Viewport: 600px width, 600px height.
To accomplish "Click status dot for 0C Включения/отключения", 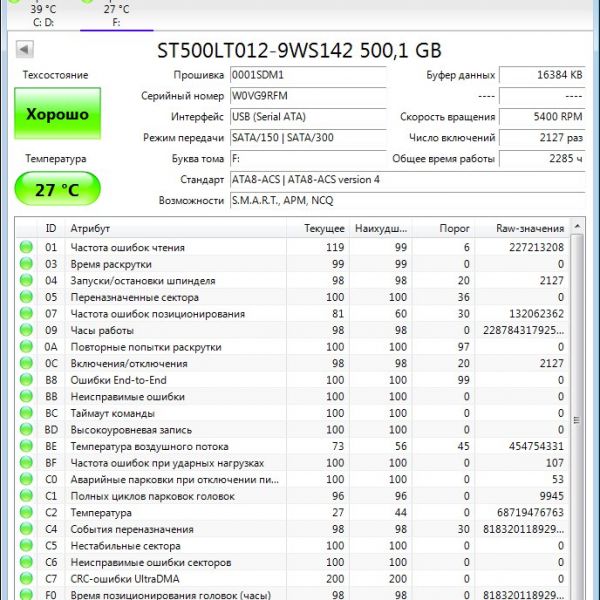I will [x=26, y=363].
